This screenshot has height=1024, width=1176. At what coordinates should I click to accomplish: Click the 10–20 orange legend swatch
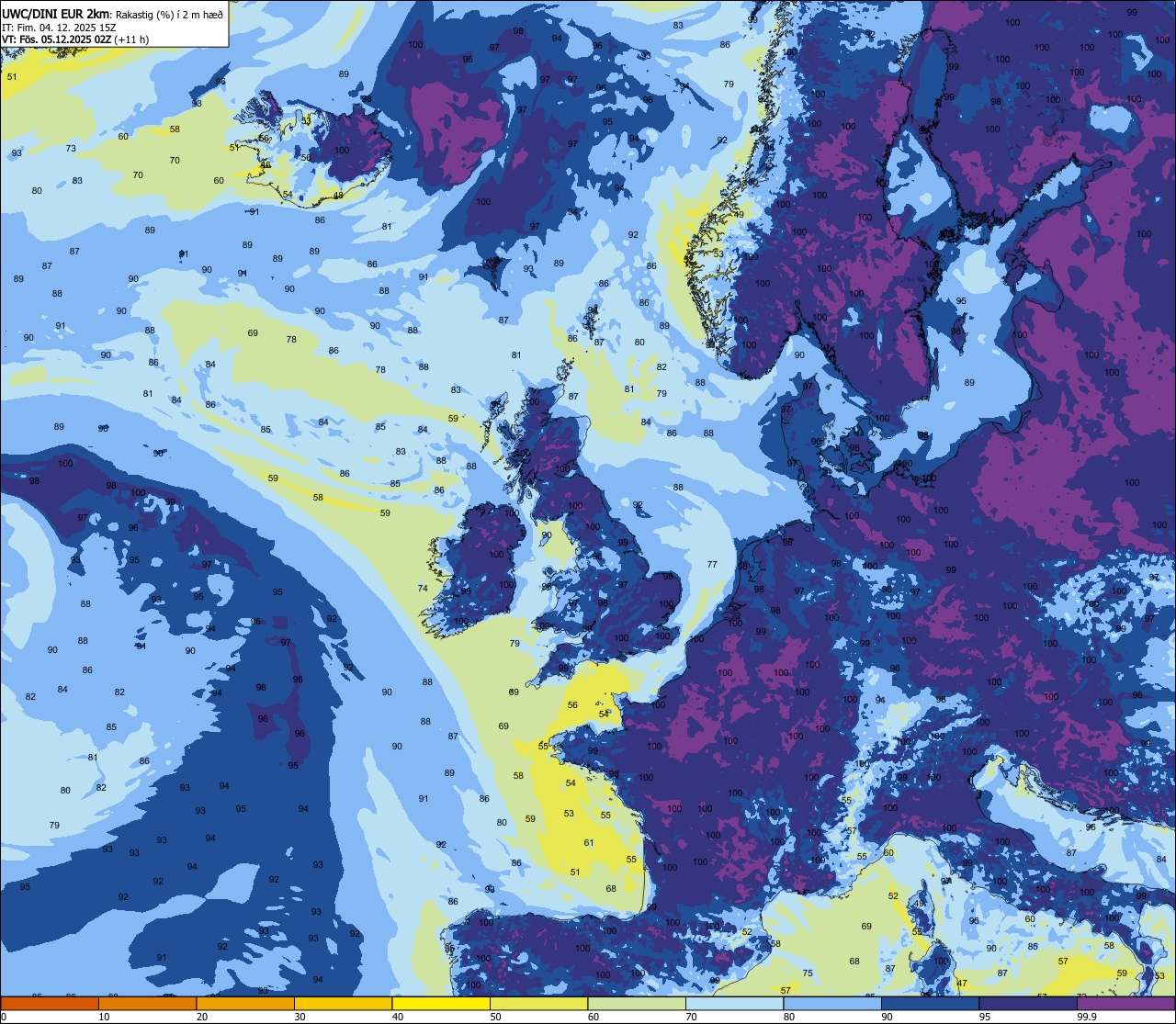[x=147, y=1003]
